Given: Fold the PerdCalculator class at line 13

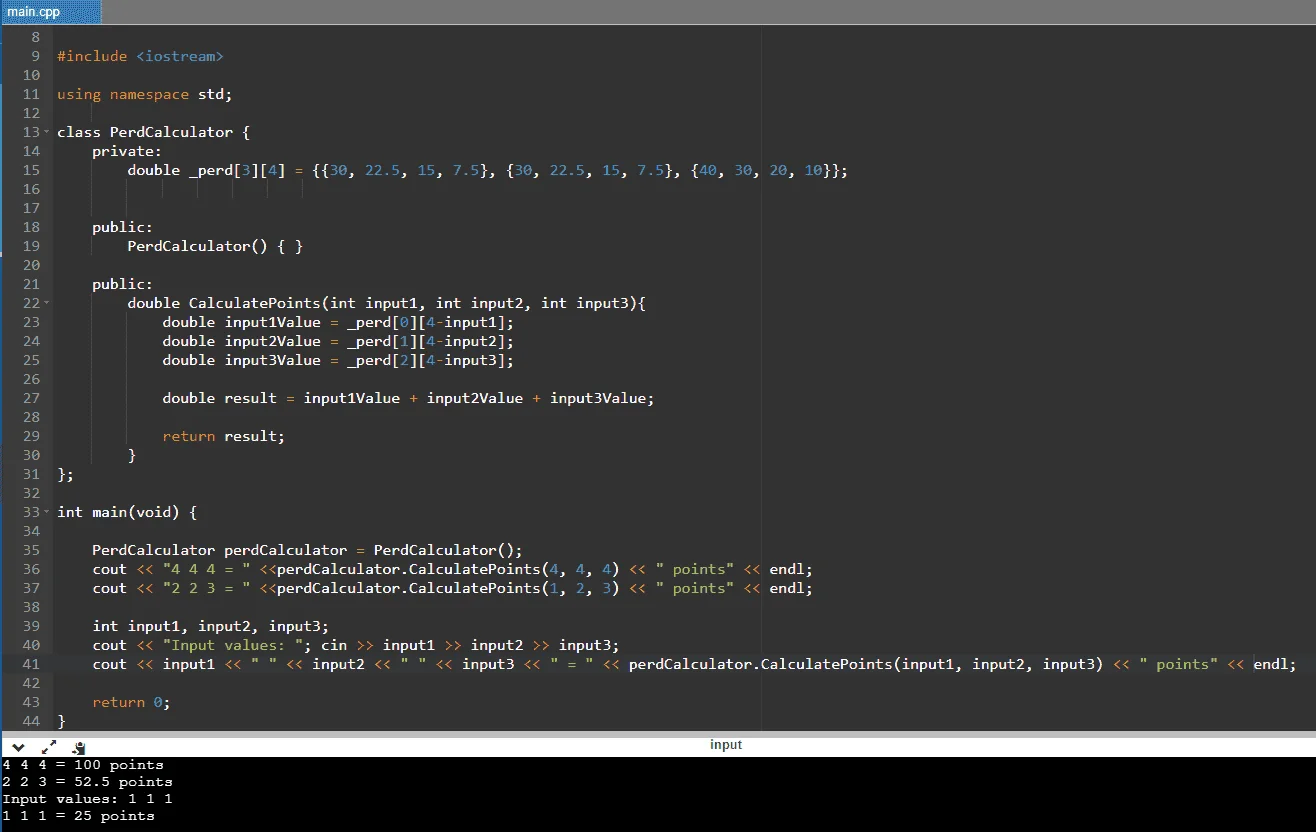Looking at the screenshot, I should click(46, 132).
